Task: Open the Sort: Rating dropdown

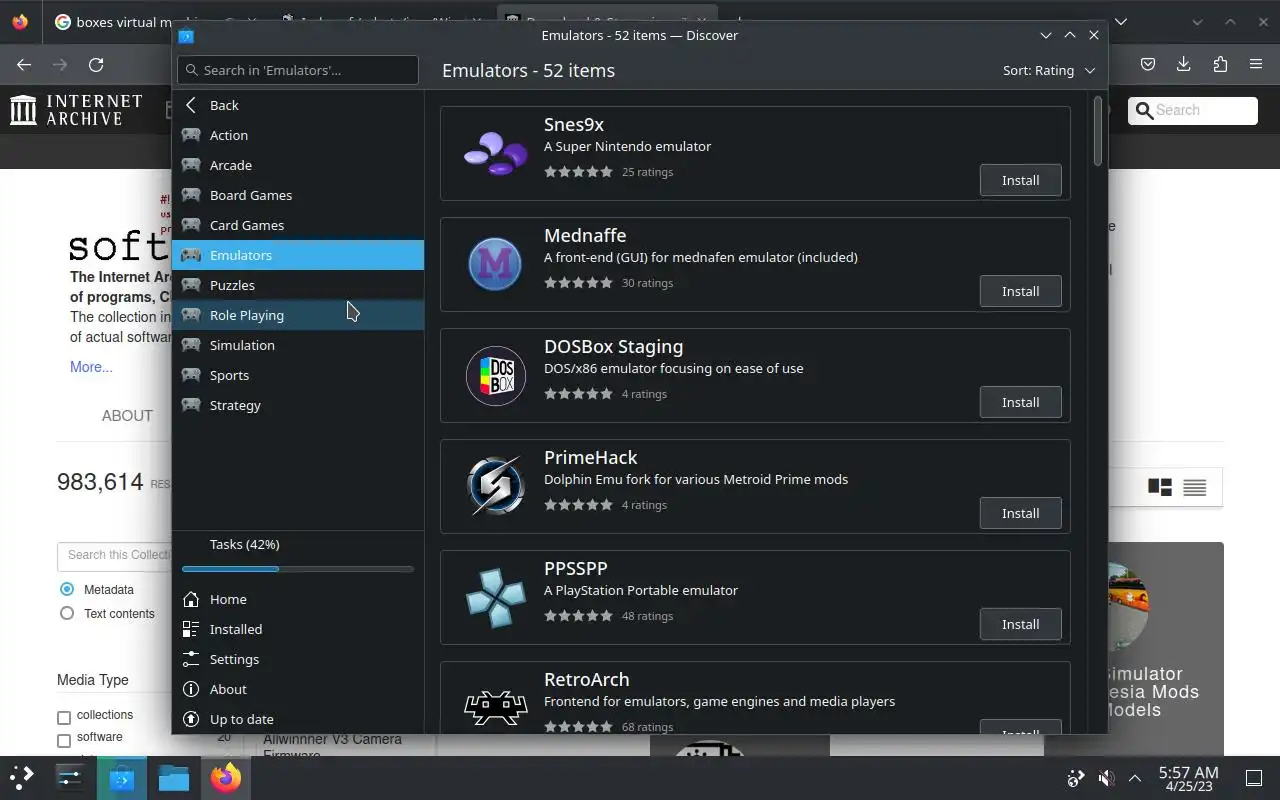Action: (x=1049, y=70)
